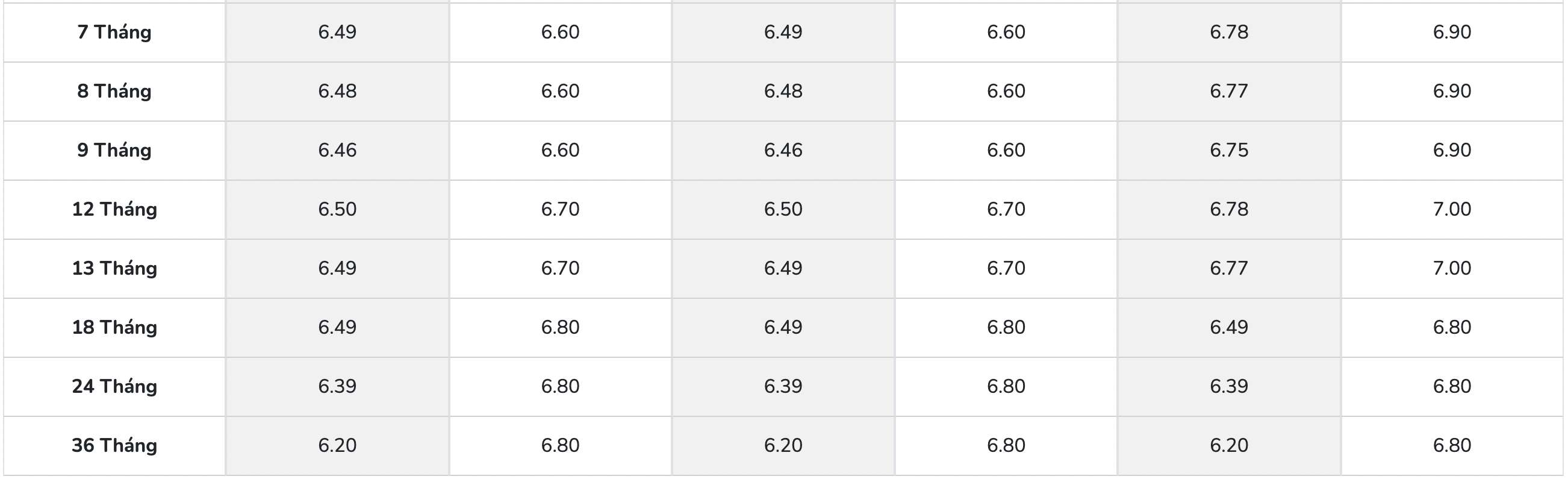Select the "8 Tháng" term cell

tap(114, 91)
